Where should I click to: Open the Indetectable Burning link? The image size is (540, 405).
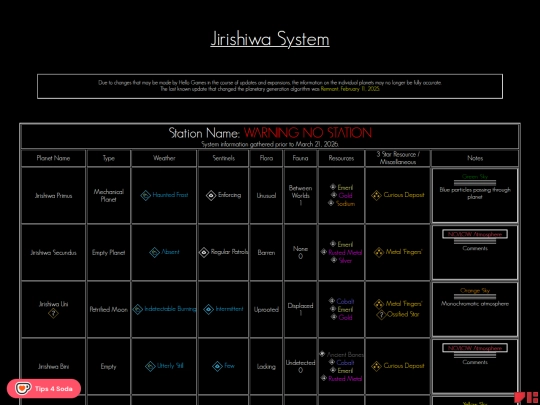click(170, 309)
